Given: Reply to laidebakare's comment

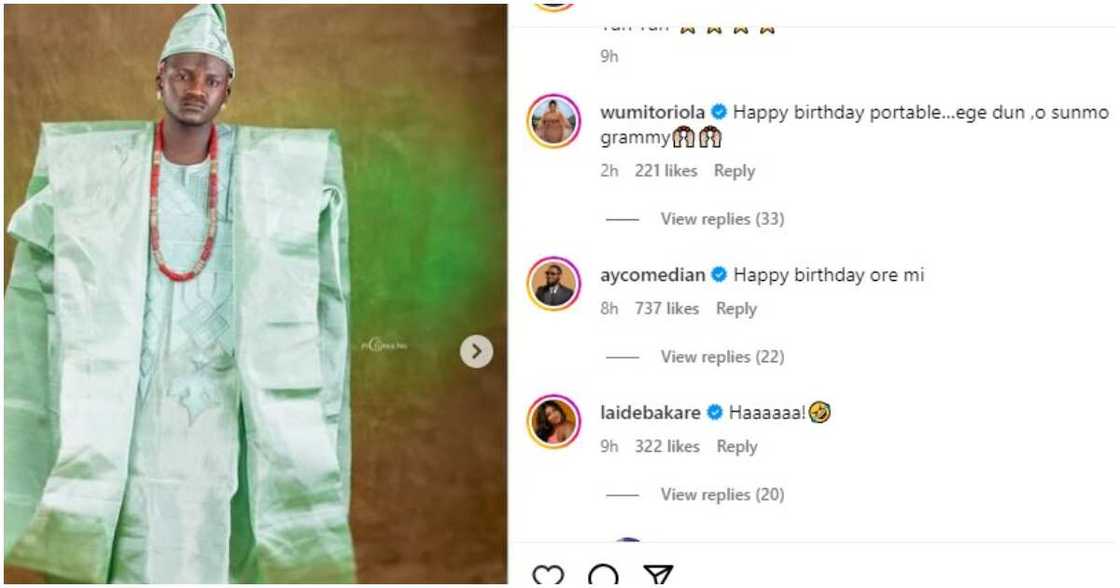Looking at the screenshot, I should click(737, 447).
